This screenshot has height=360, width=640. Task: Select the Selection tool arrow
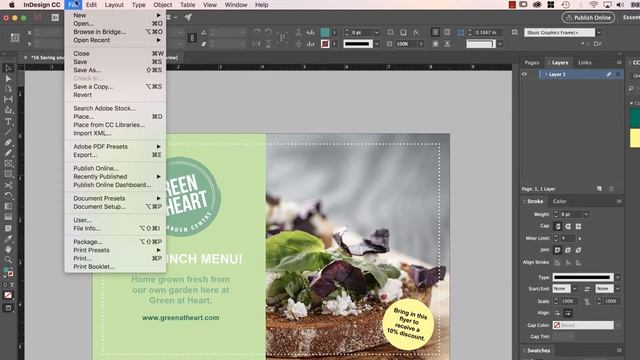point(8,68)
